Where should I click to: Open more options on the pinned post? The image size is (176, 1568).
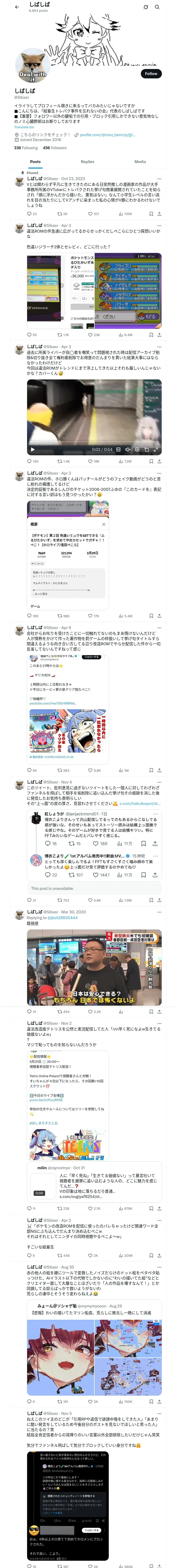[160, 179]
